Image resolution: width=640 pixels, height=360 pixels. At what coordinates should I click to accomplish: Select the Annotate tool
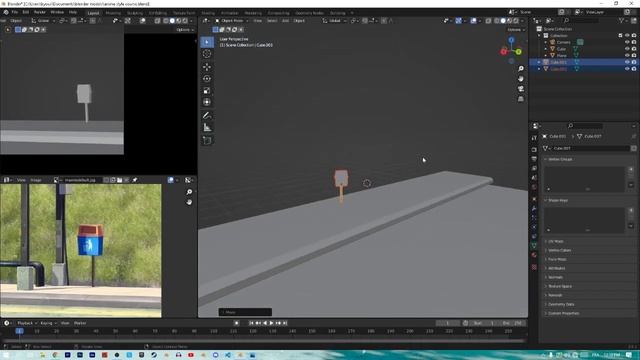[x=207, y=116]
